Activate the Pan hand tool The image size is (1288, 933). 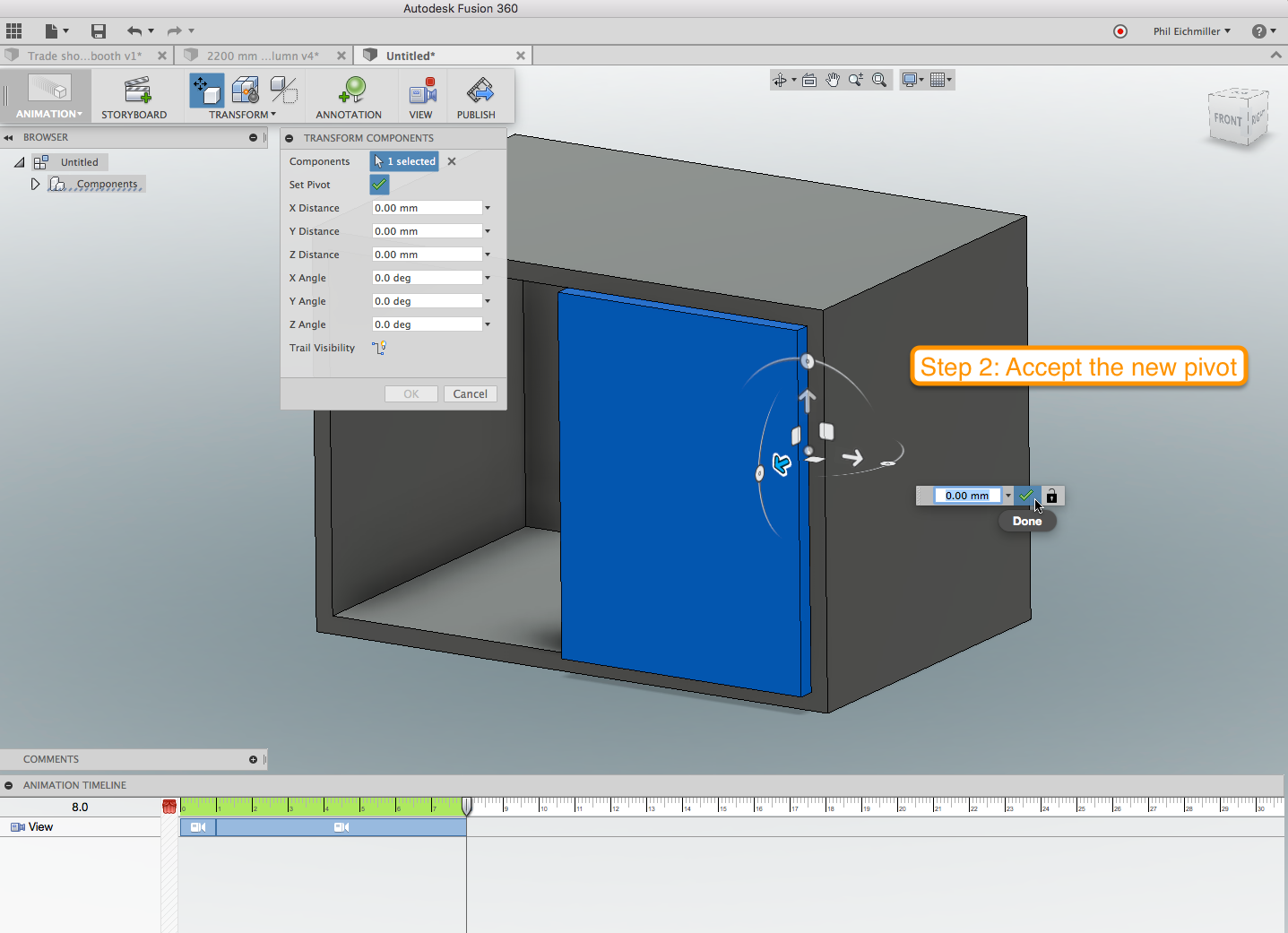[x=833, y=81]
